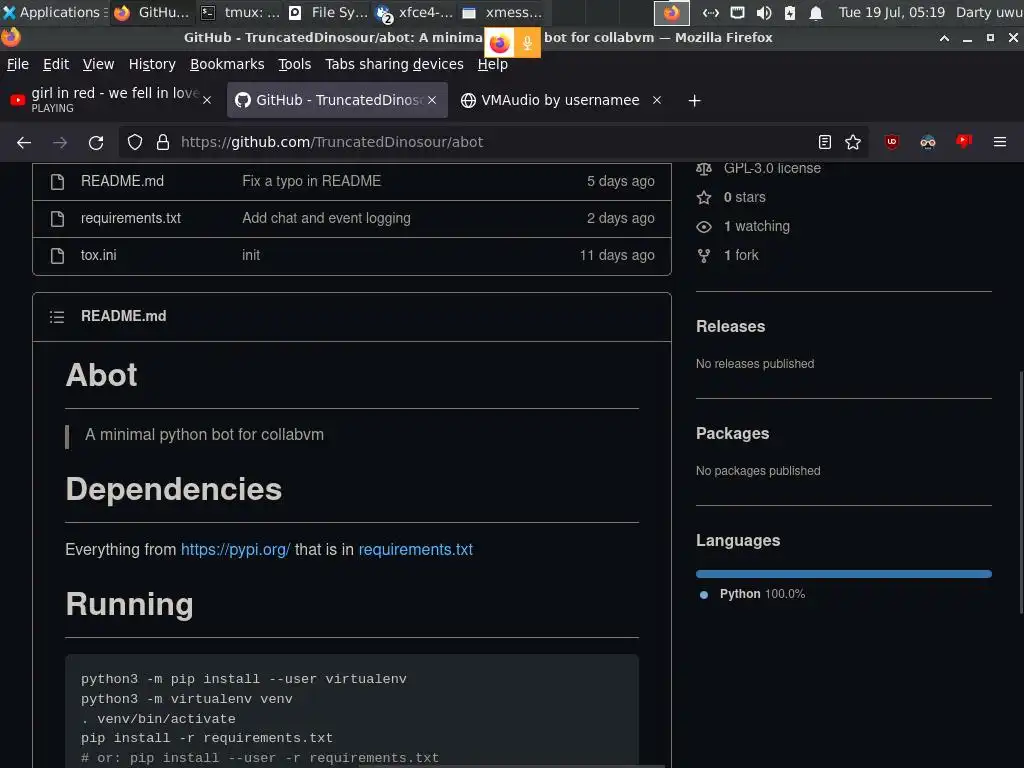The height and width of the screenshot is (768, 1024).
Task: Reload the page with the refresh icon
Action: pos(96,142)
